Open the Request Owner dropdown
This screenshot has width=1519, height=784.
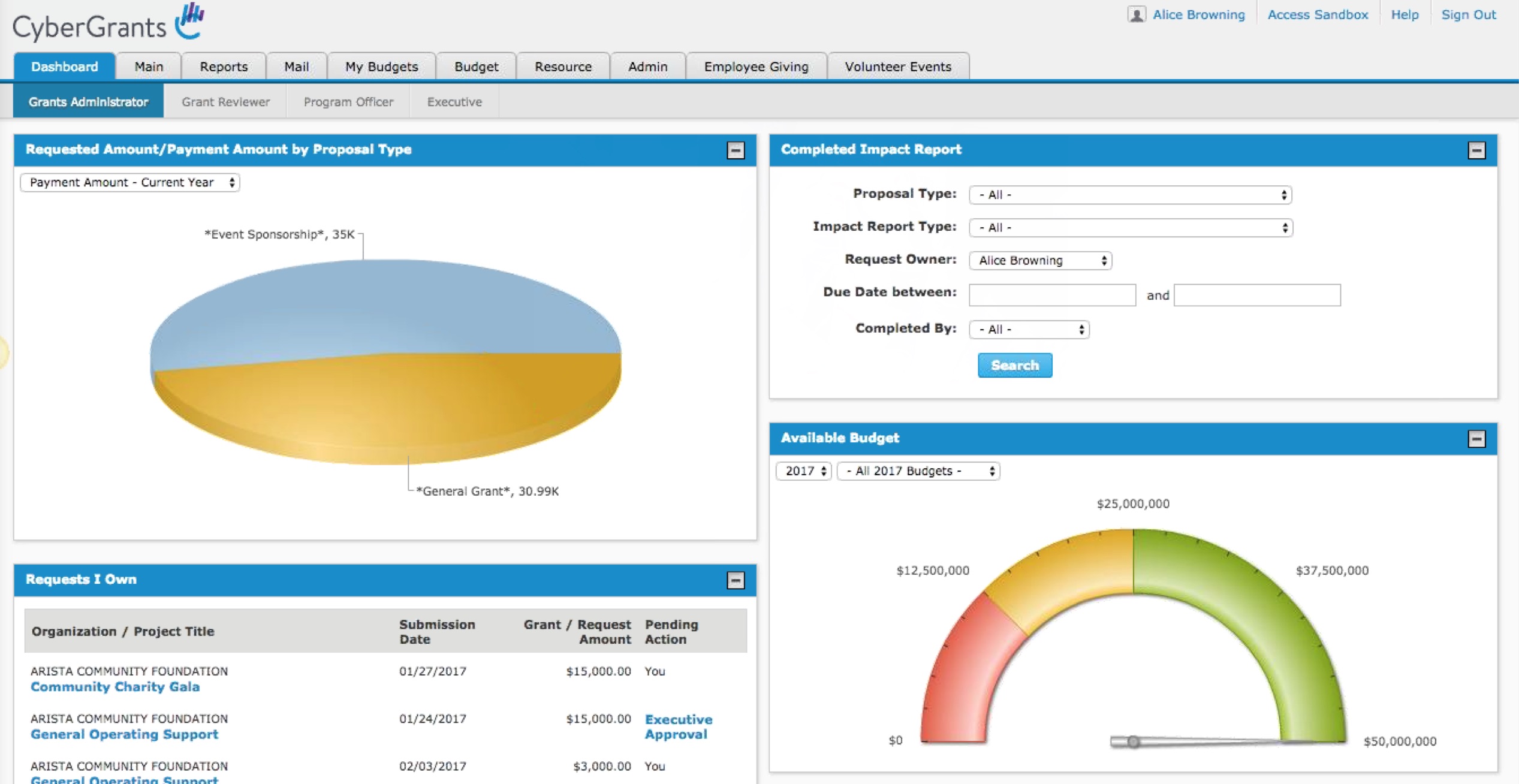click(1040, 260)
